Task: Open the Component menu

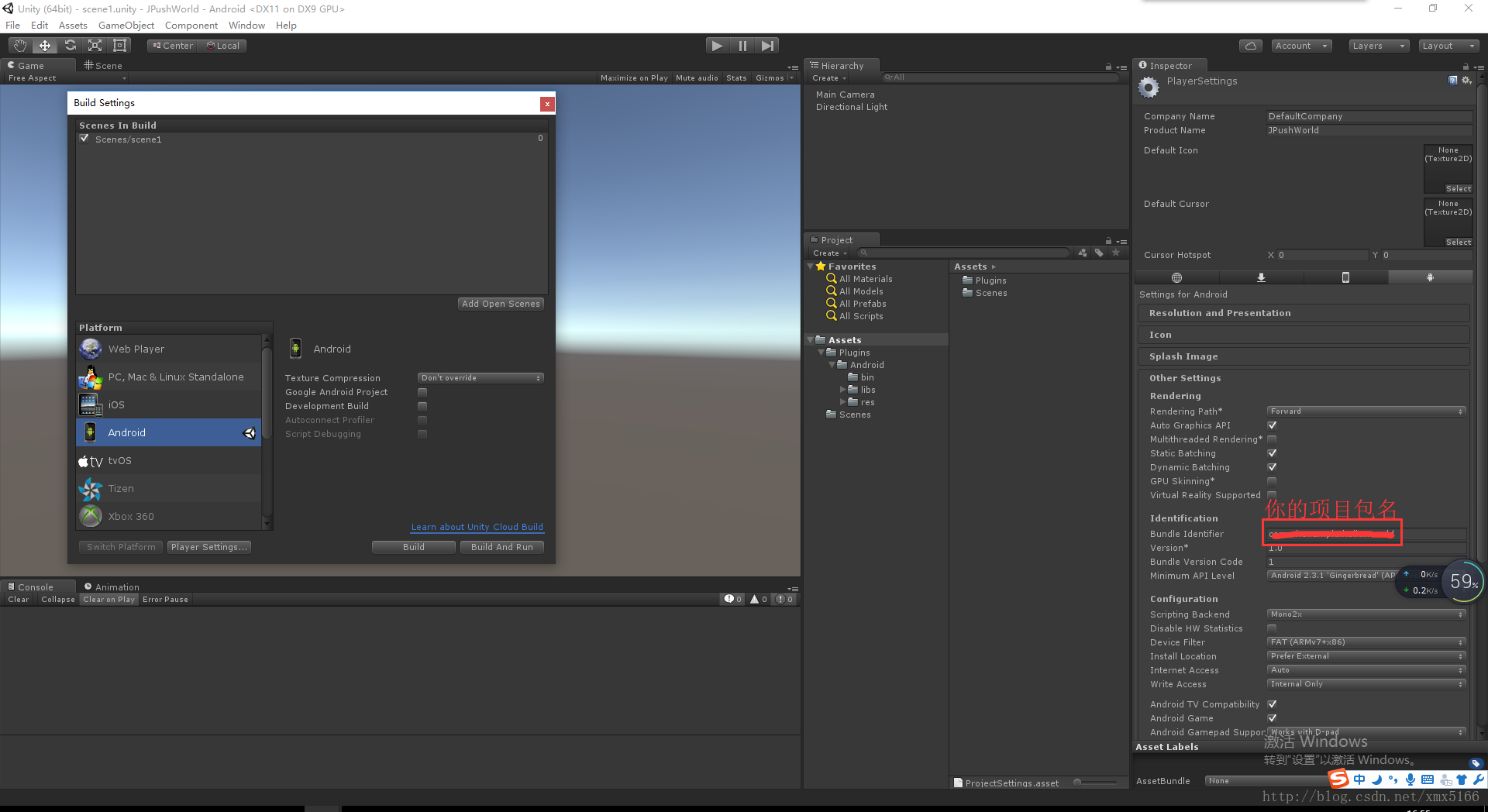Action: pyautogui.click(x=191, y=26)
